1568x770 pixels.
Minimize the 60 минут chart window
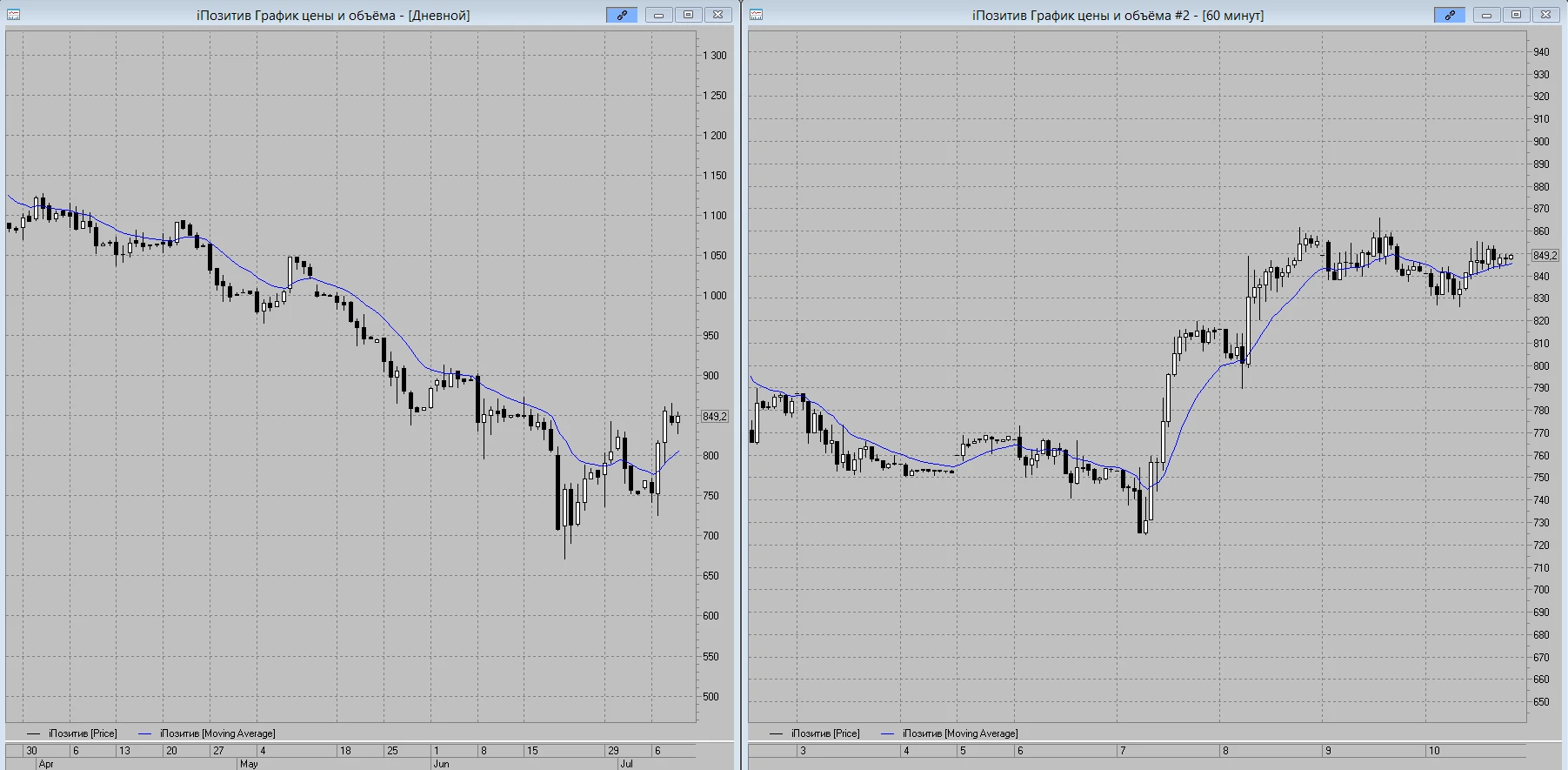1486,15
